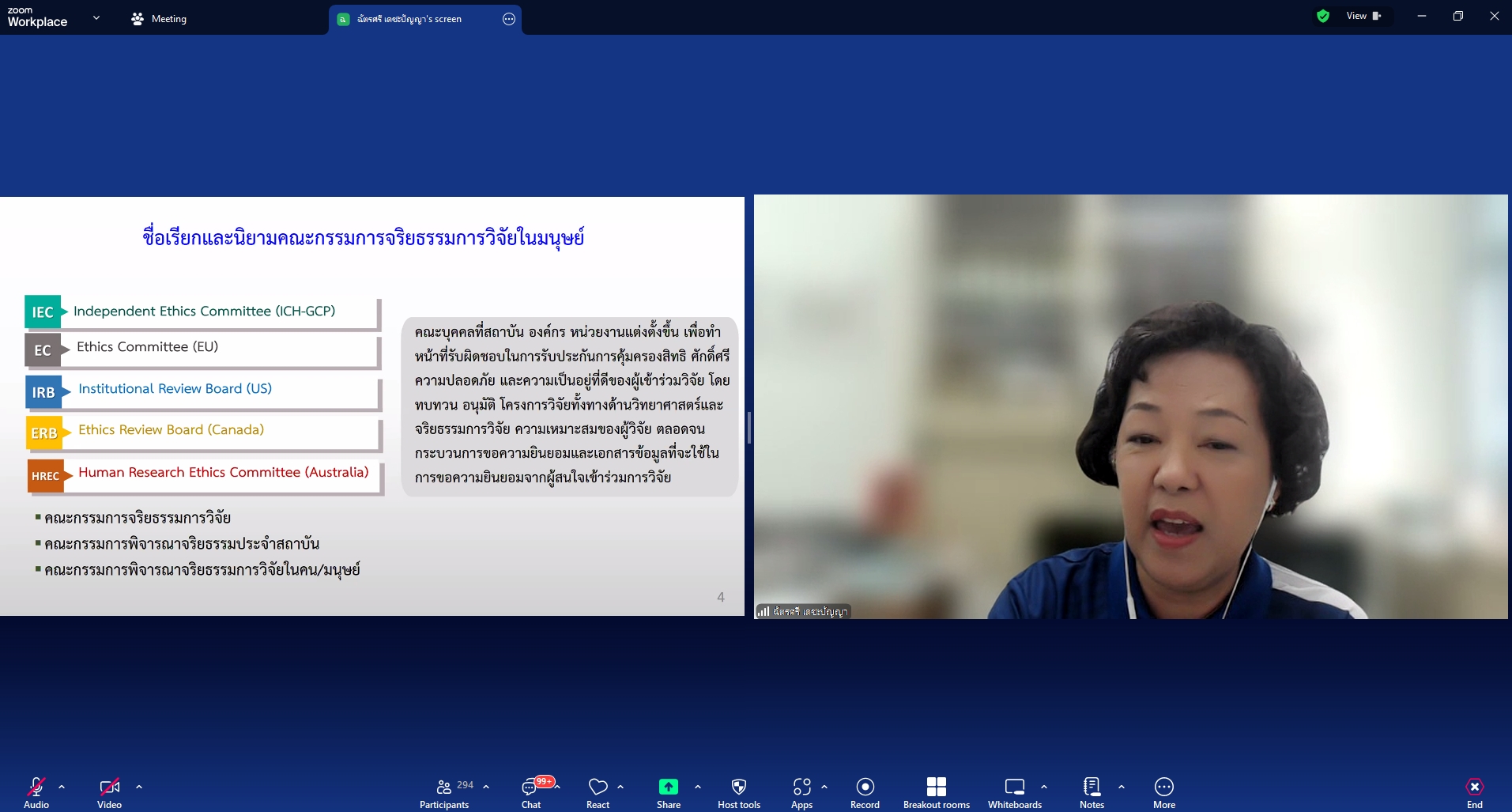Open the React emoji menu
The image size is (1512, 812).
point(598,793)
